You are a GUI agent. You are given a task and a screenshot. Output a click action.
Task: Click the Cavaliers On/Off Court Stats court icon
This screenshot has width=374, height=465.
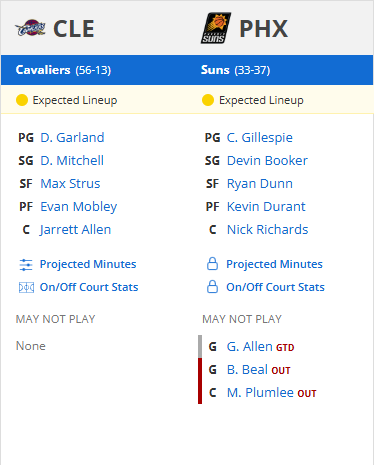tap(26, 287)
